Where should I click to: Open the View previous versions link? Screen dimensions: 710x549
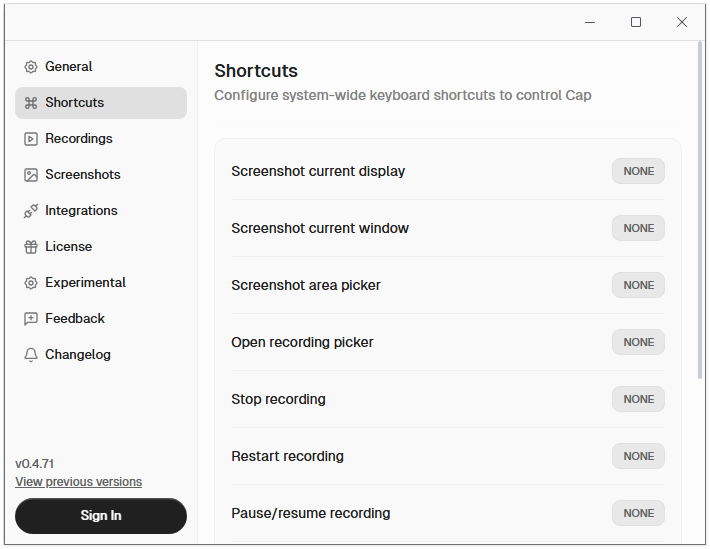pyautogui.click(x=78, y=482)
